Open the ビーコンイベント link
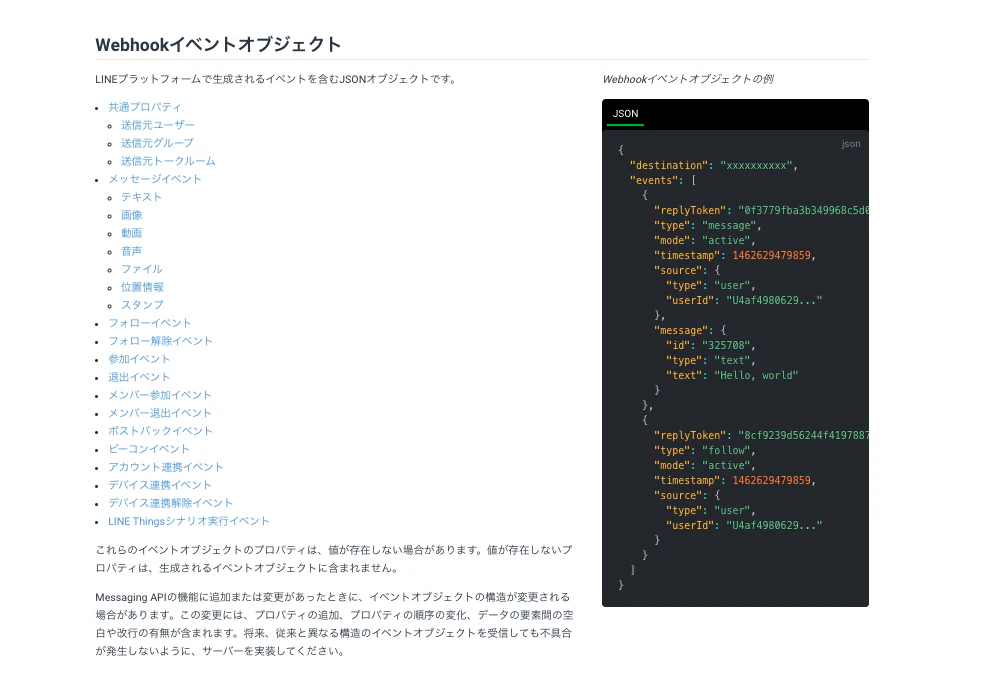The height and width of the screenshot is (691, 1000). pyautogui.click(x=149, y=449)
